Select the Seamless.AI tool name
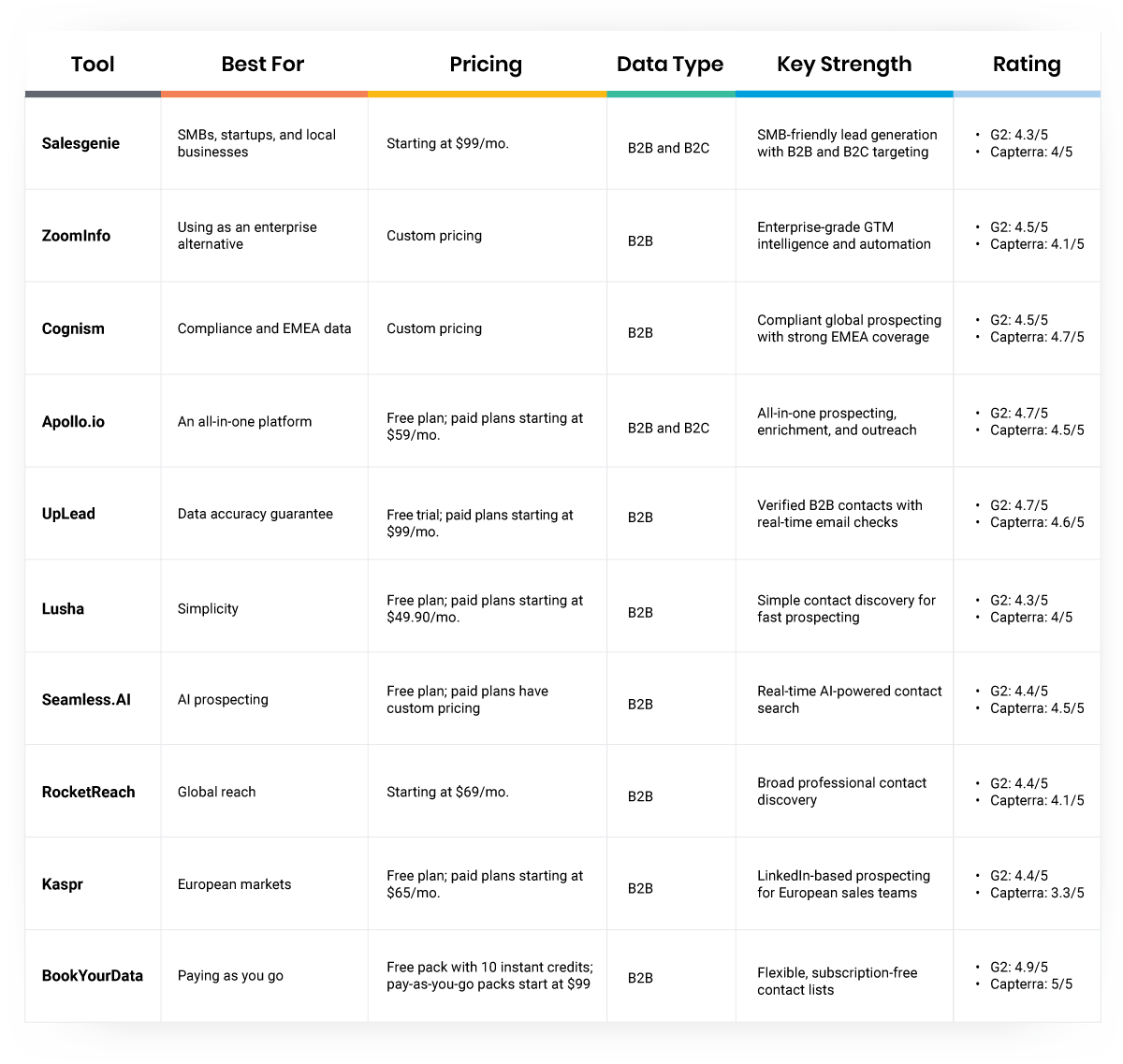 point(86,699)
